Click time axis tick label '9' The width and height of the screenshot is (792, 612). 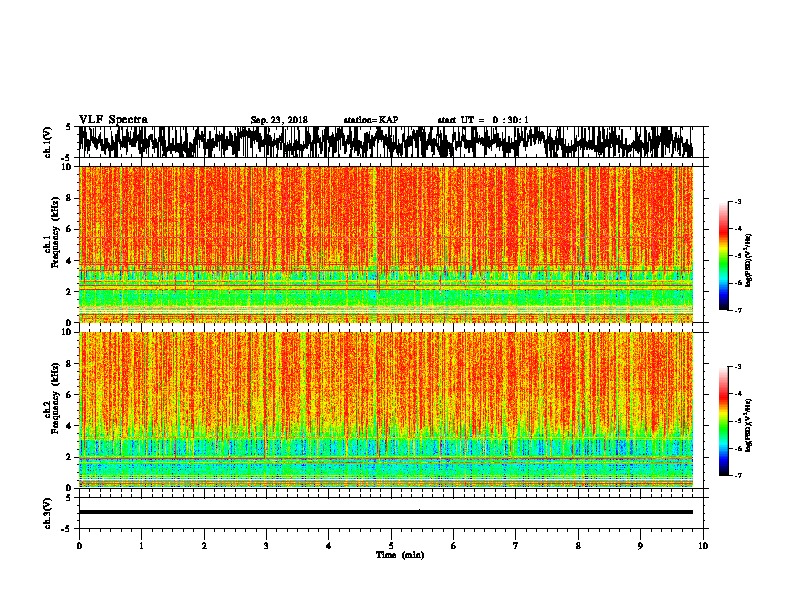(x=640, y=546)
